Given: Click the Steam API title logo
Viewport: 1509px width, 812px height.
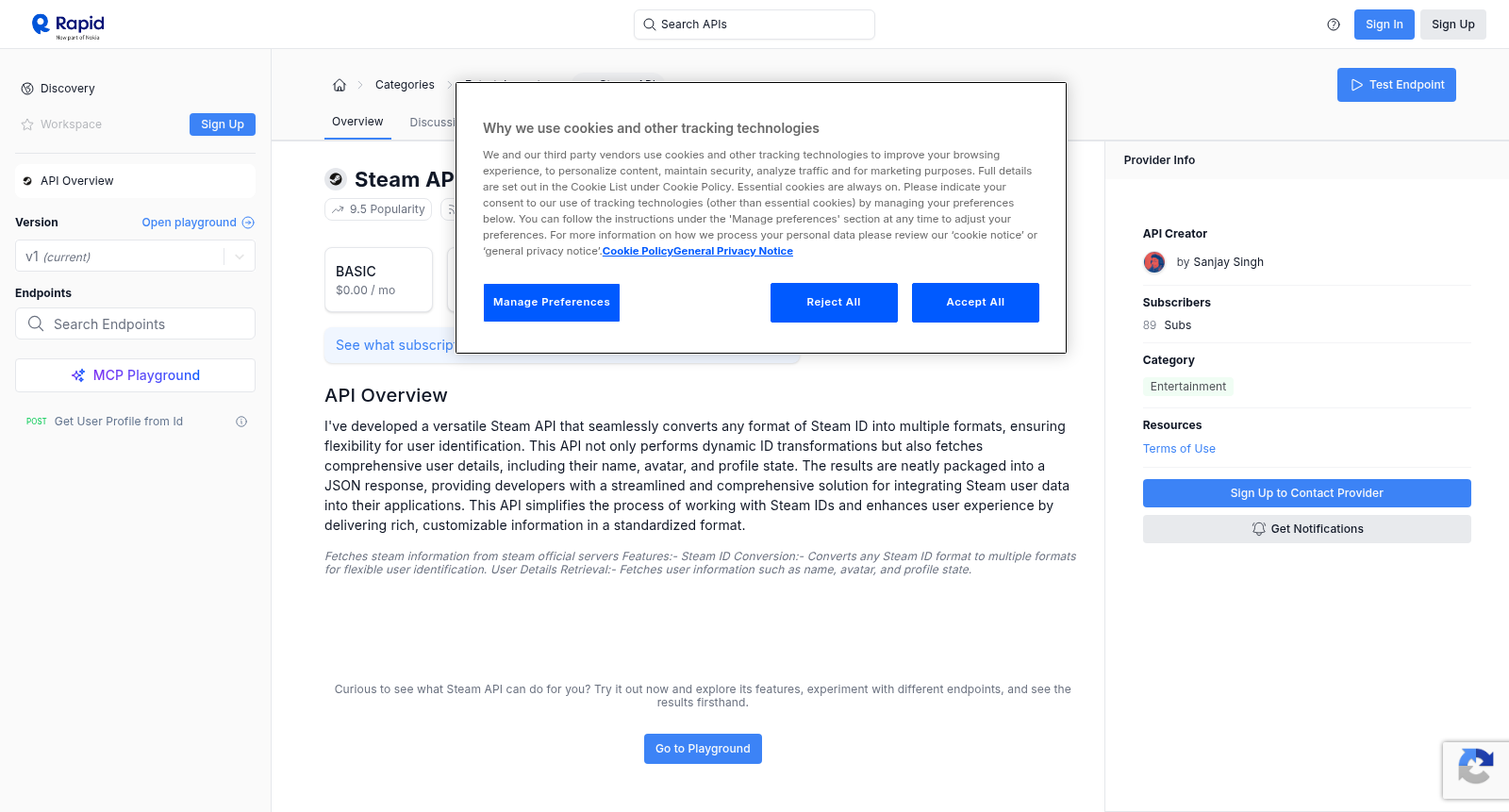Looking at the screenshot, I should (336, 179).
